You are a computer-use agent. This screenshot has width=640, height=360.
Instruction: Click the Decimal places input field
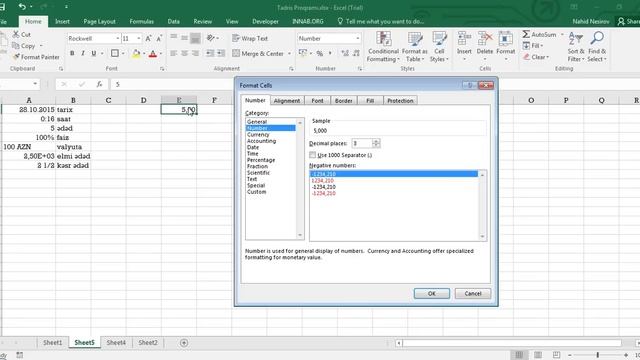(x=362, y=143)
